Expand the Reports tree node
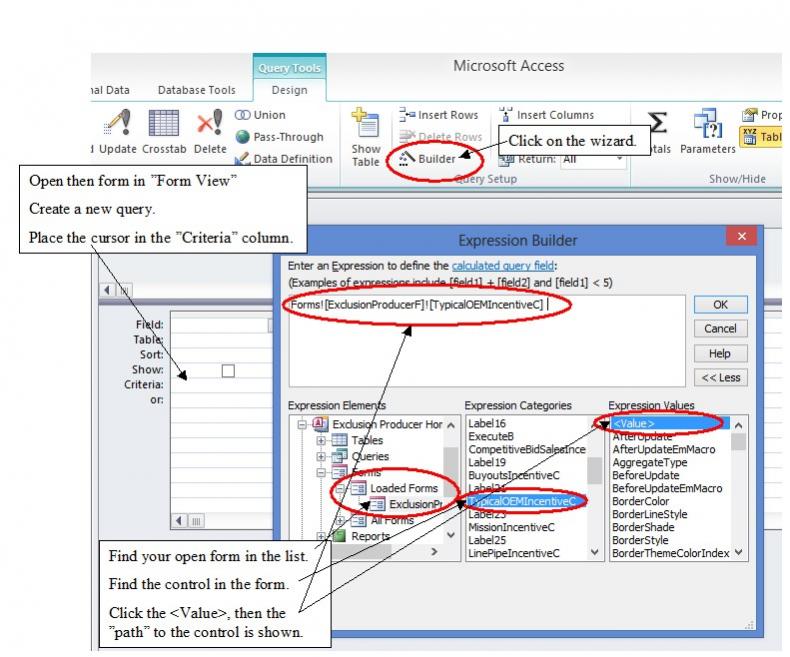This screenshot has height=657, width=790. tap(320, 536)
